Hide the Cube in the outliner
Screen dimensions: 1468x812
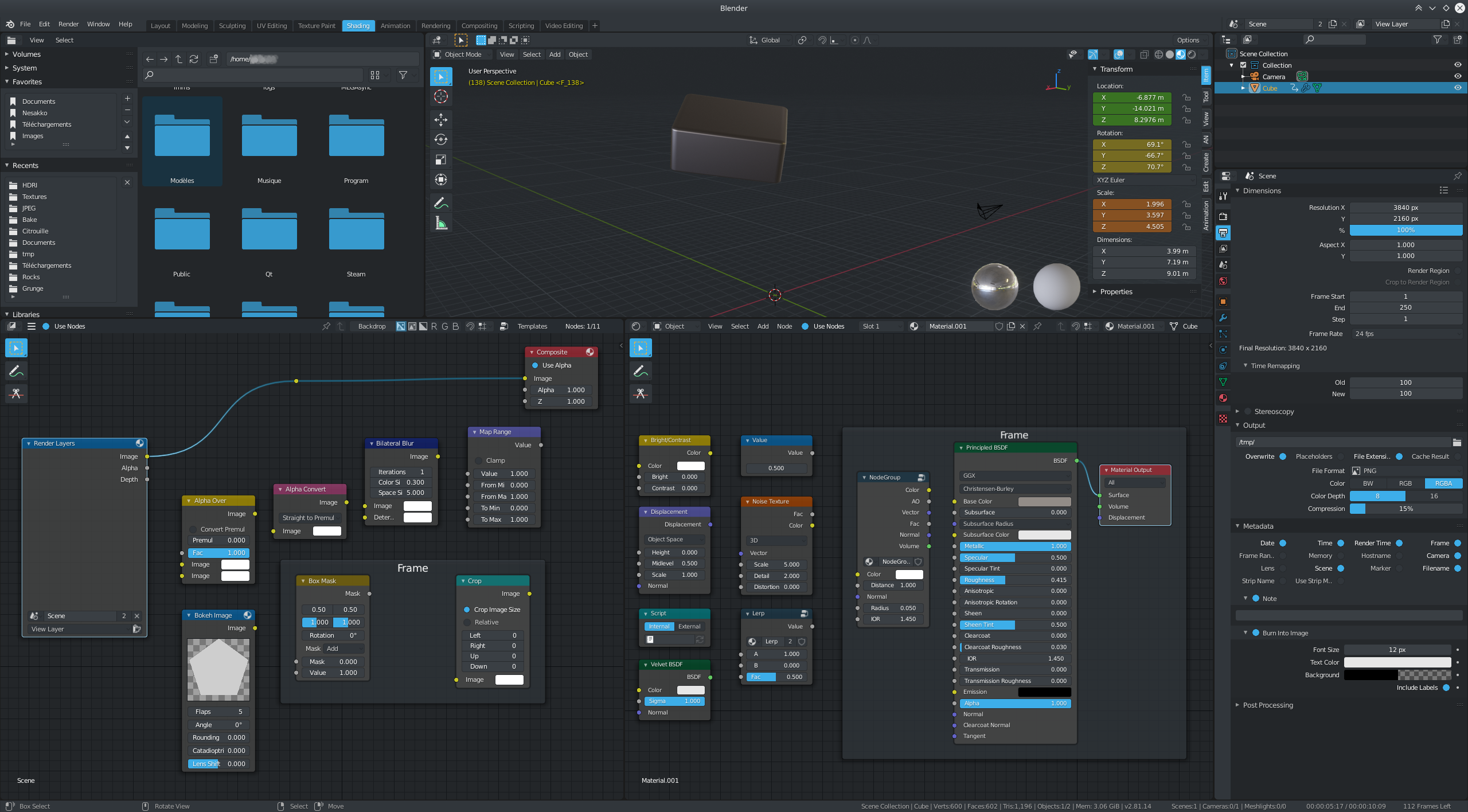1457,88
